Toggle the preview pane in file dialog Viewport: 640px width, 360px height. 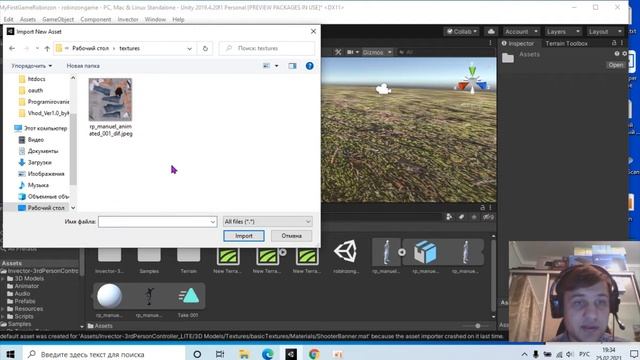pyautogui.click(x=292, y=66)
